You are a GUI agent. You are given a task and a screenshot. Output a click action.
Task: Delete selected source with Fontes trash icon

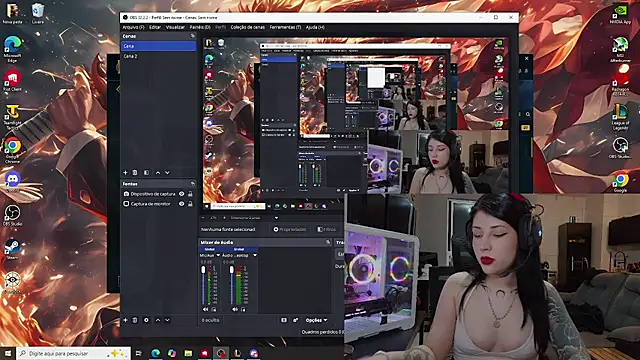click(135, 320)
